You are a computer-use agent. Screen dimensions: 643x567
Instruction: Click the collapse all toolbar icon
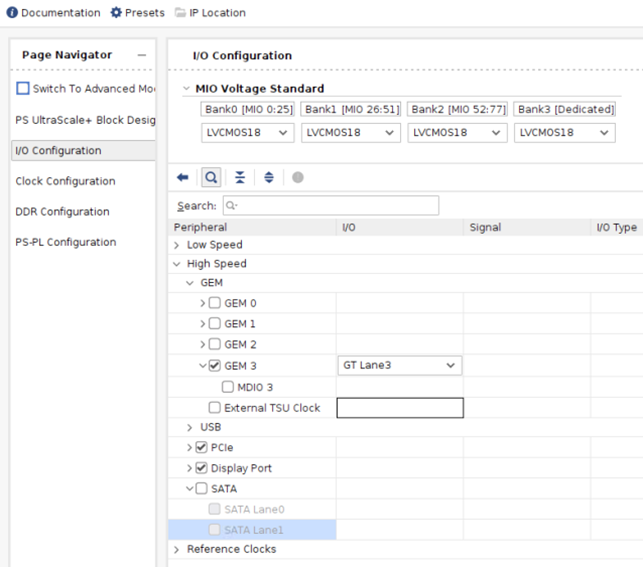240,177
